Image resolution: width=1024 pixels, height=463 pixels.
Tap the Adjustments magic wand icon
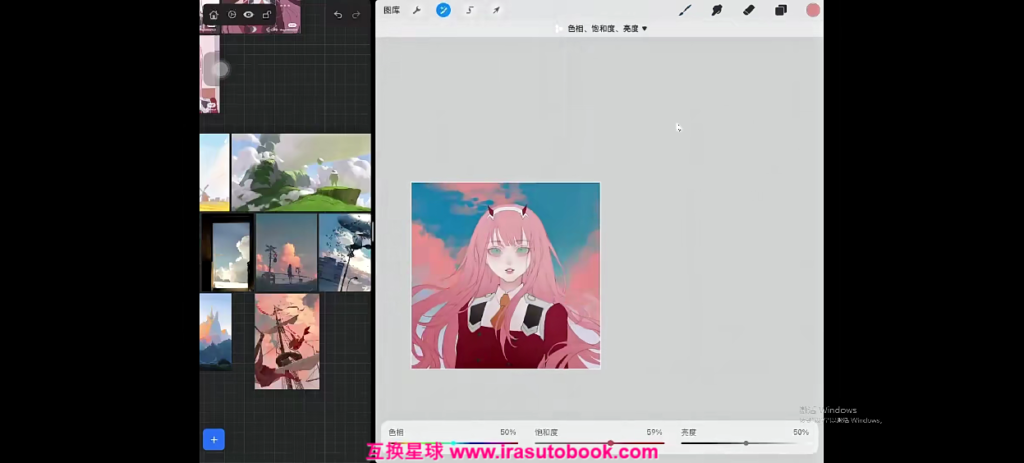[x=443, y=10]
